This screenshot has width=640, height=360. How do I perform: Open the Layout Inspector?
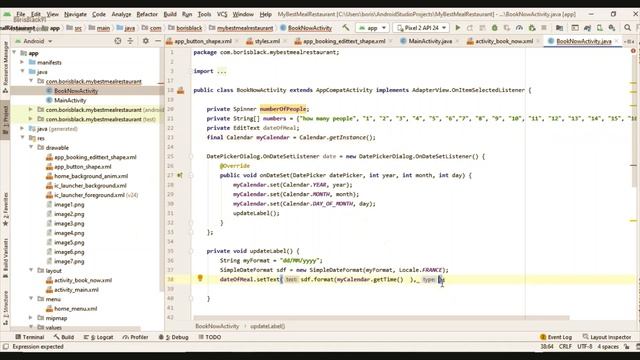click(x=607, y=337)
